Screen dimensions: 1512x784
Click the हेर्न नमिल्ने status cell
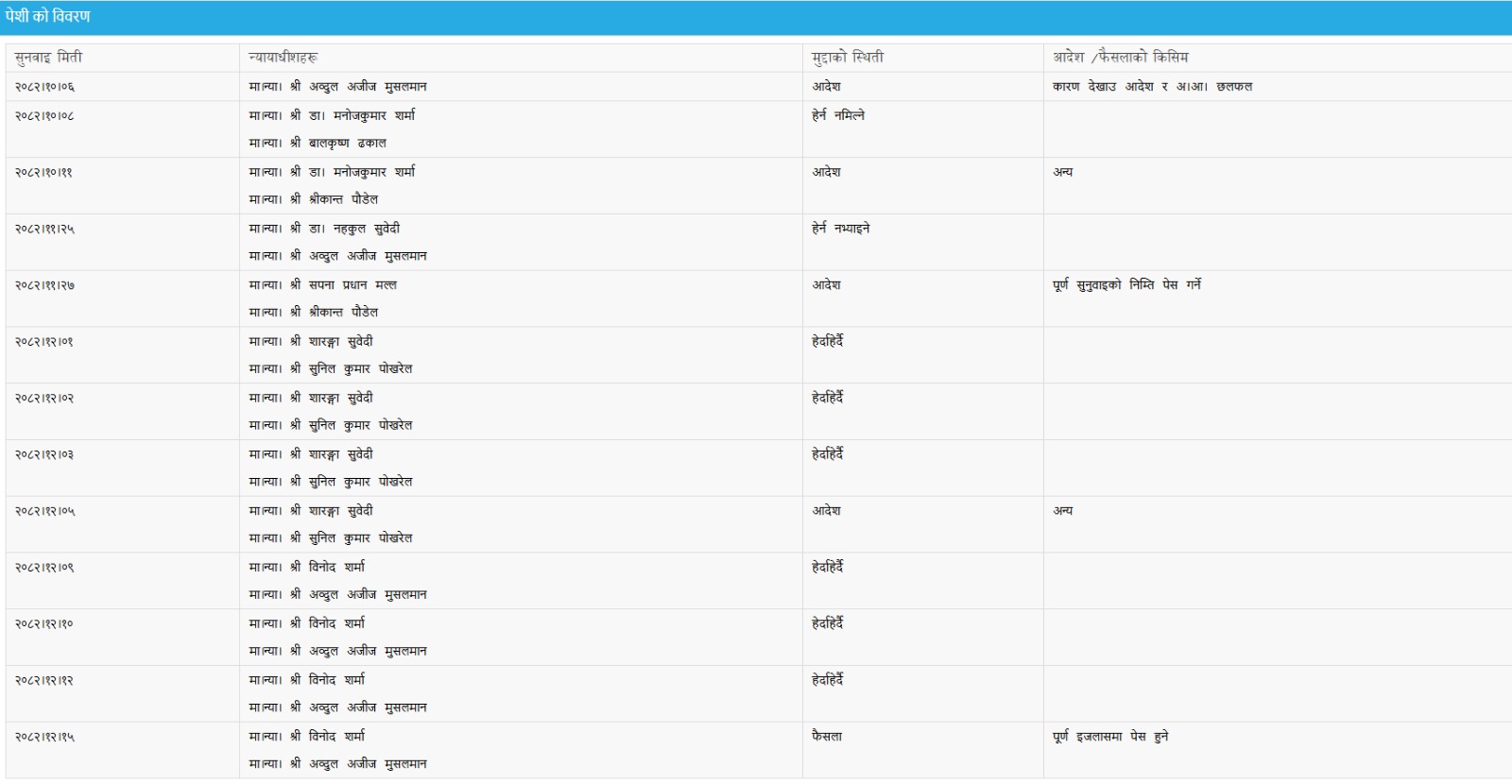pos(837,115)
